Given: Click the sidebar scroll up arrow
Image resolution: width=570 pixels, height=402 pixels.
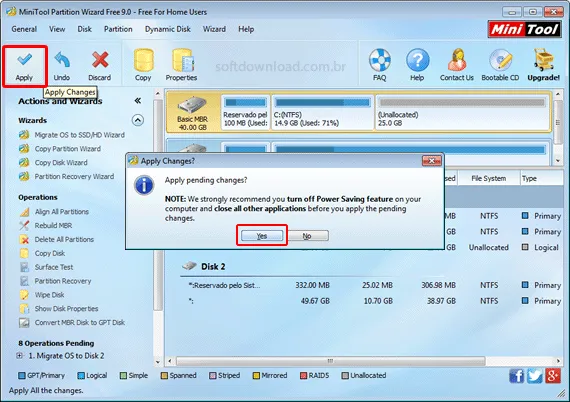Looking at the screenshot, I should click(158, 93).
